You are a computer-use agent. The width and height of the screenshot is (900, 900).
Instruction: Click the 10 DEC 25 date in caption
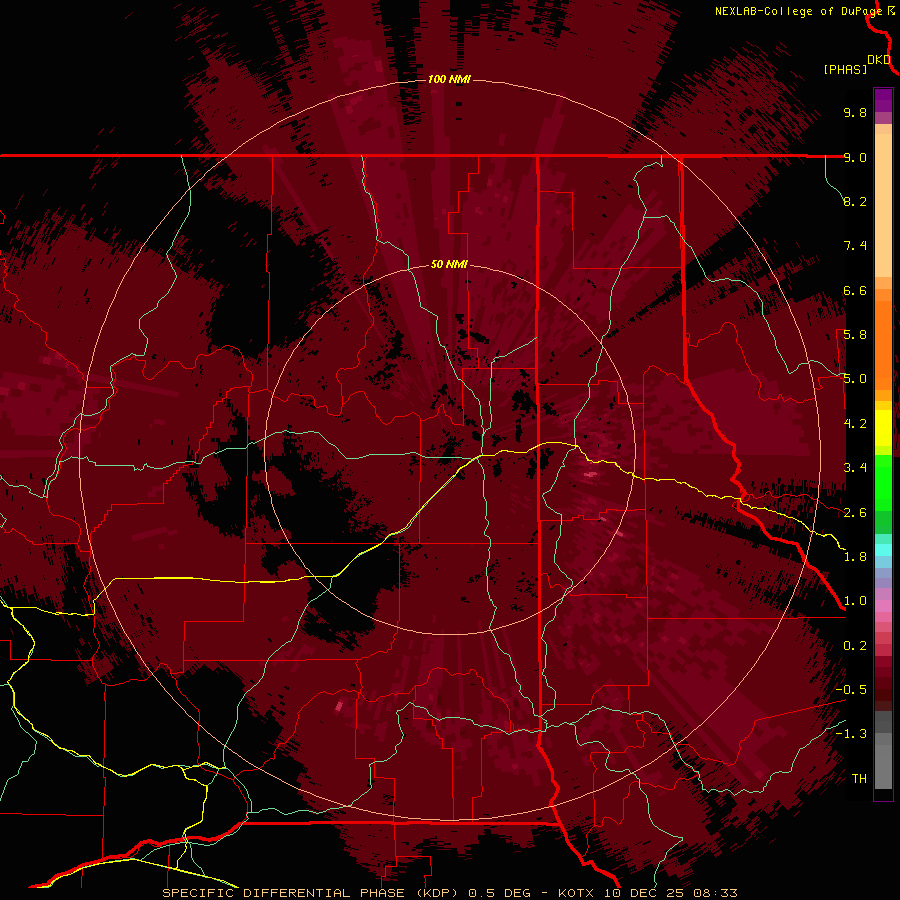(x=645, y=893)
